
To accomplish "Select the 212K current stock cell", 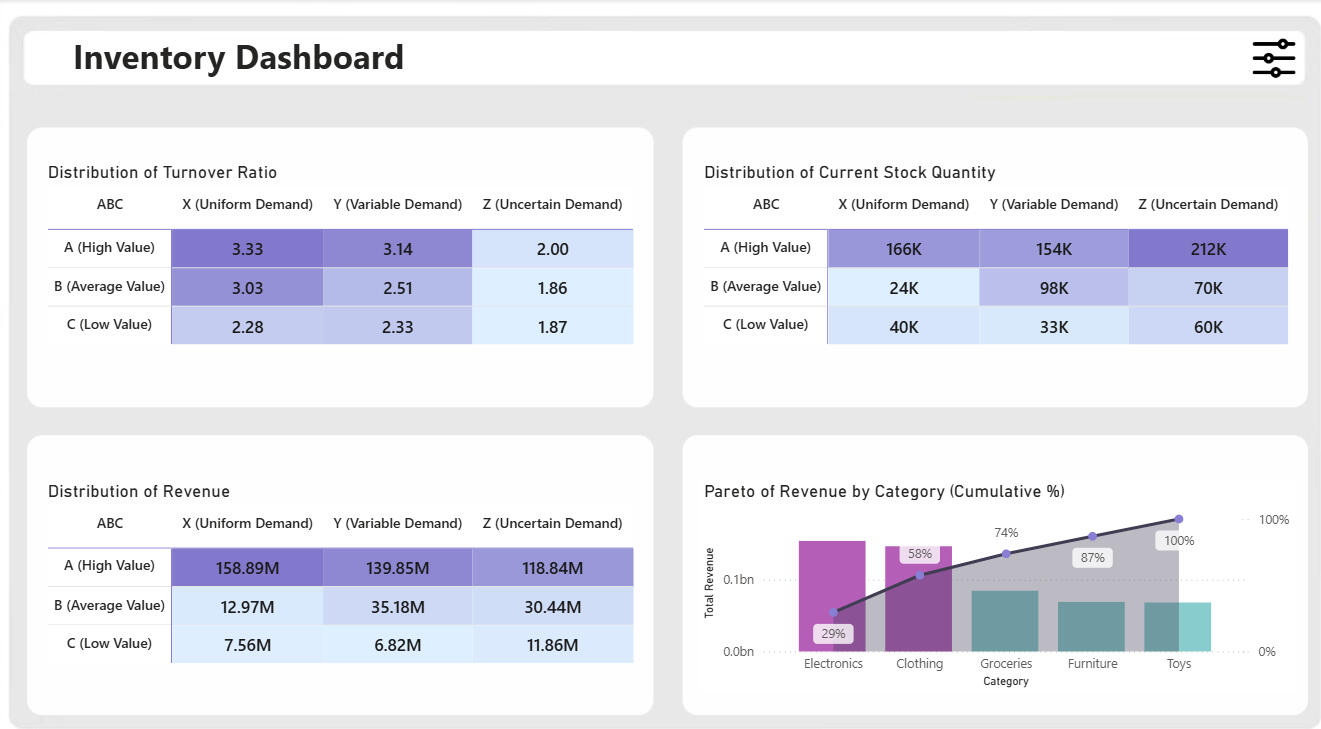I will point(1208,249).
